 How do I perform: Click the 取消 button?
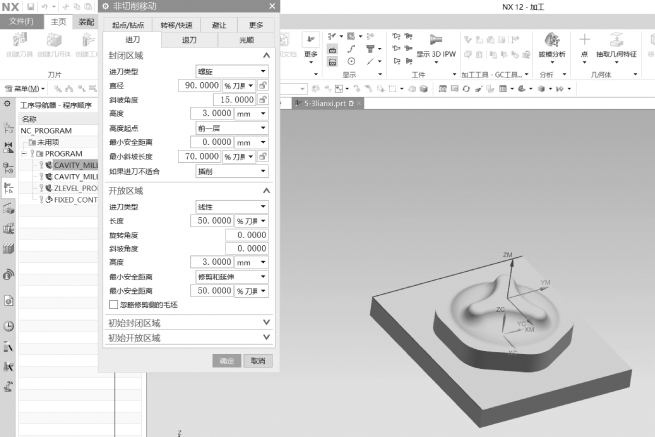pyautogui.click(x=257, y=360)
